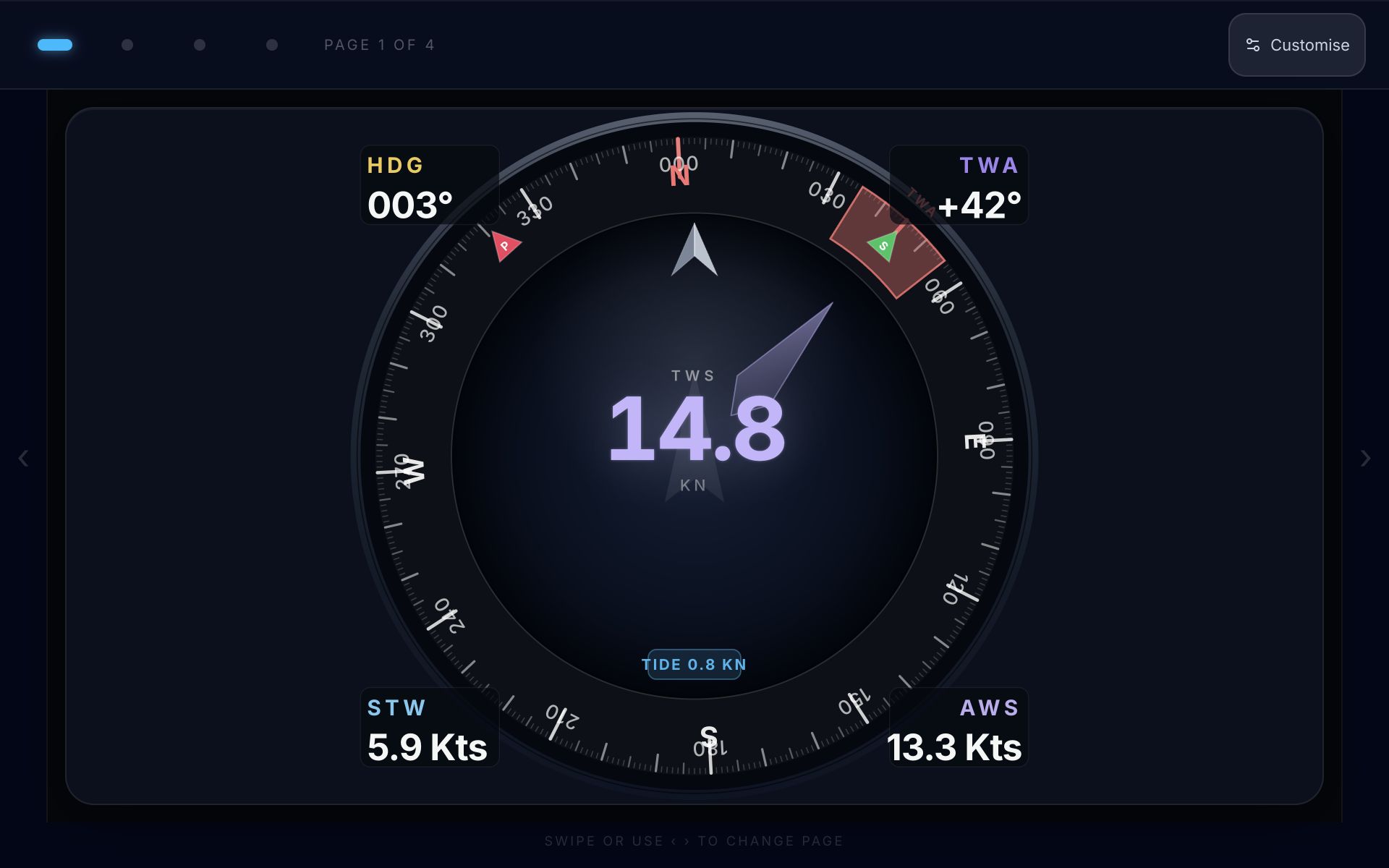The width and height of the screenshot is (1389, 868).
Task: Click the W compass cardinal label
Action: 412,472
